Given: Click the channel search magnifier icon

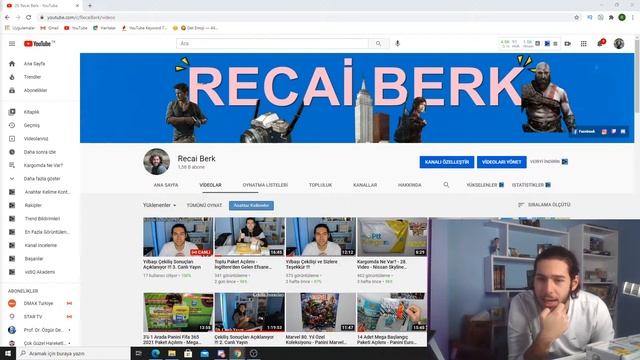Looking at the screenshot, I should coord(446,185).
